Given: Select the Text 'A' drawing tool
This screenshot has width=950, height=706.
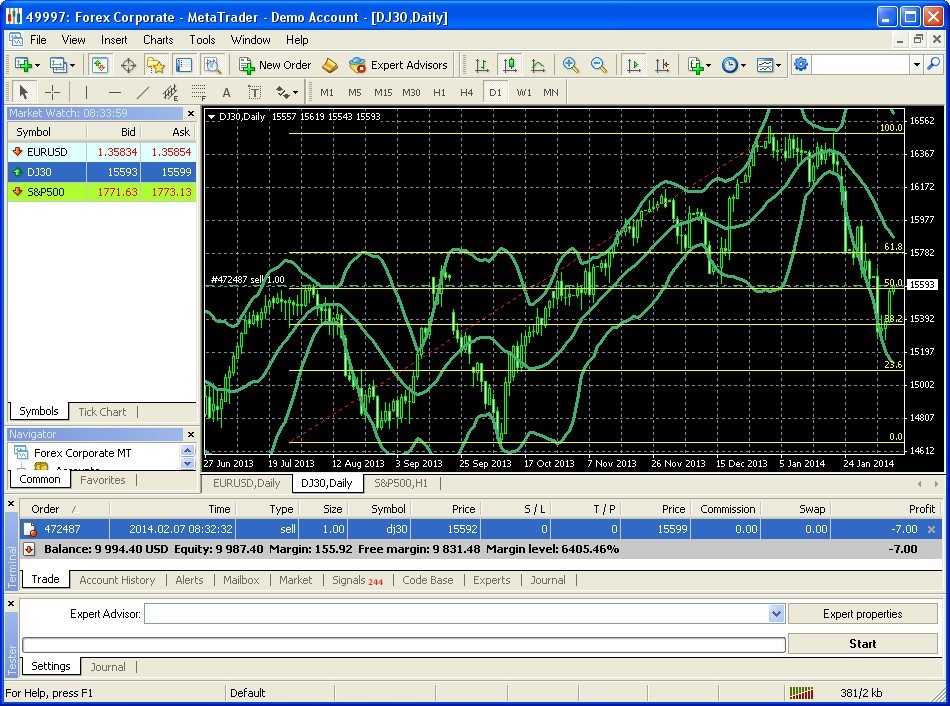Looking at the screenshot, I should click(226, 92).
